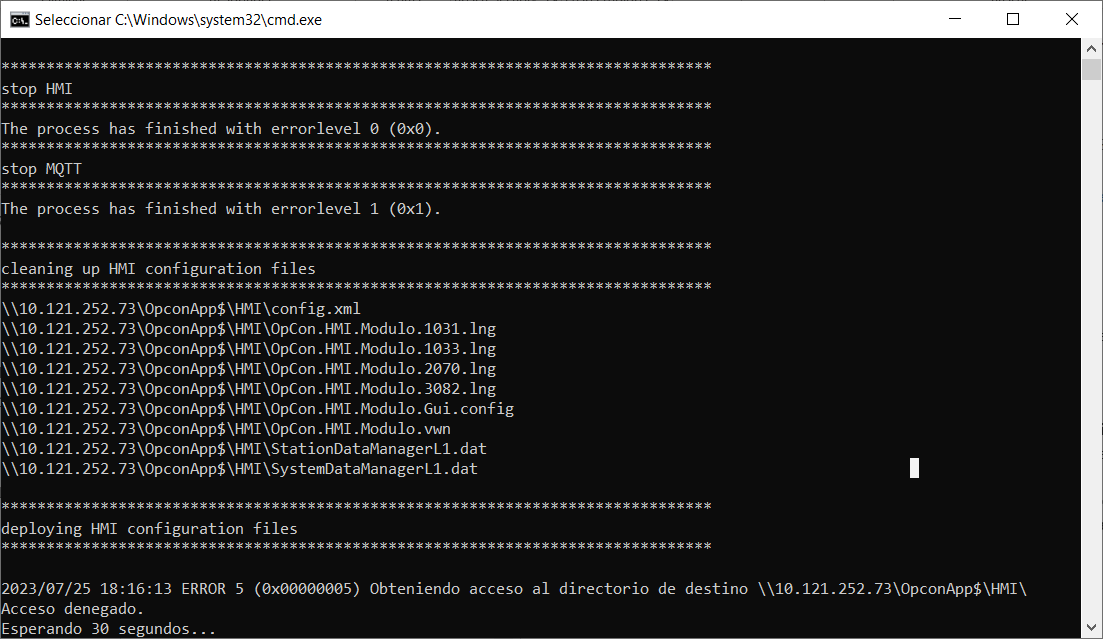1103x639 pixels.
Task: Click the OpCon.HMI.Modulo.1031.lng path line
Action: pyautogui.click(x=248, y=329)
